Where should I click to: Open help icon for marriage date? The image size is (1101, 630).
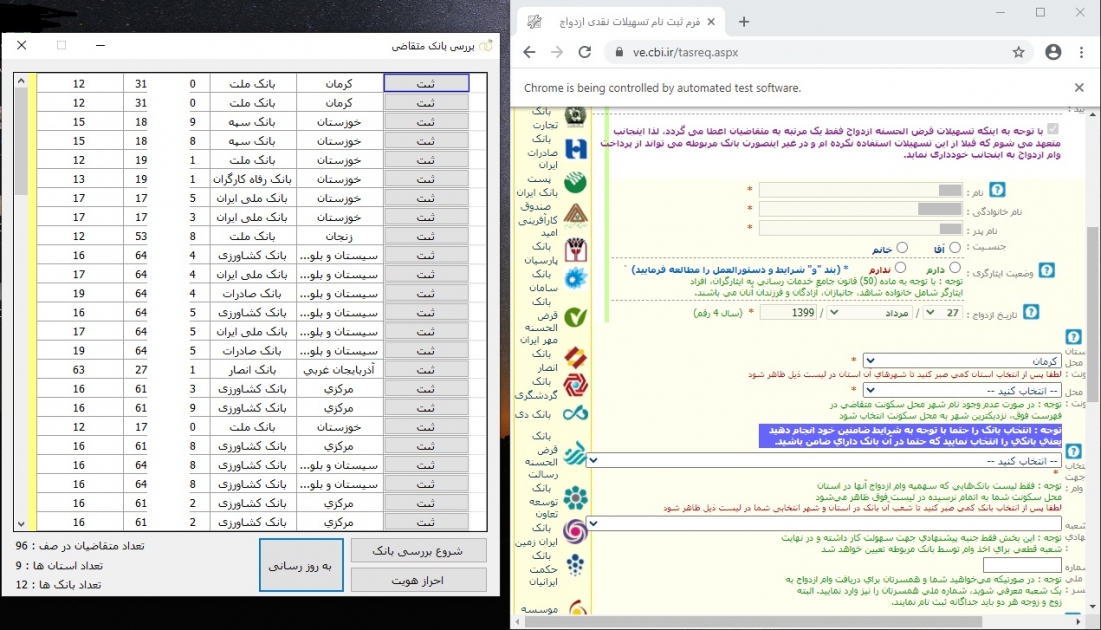[1030, 312]
